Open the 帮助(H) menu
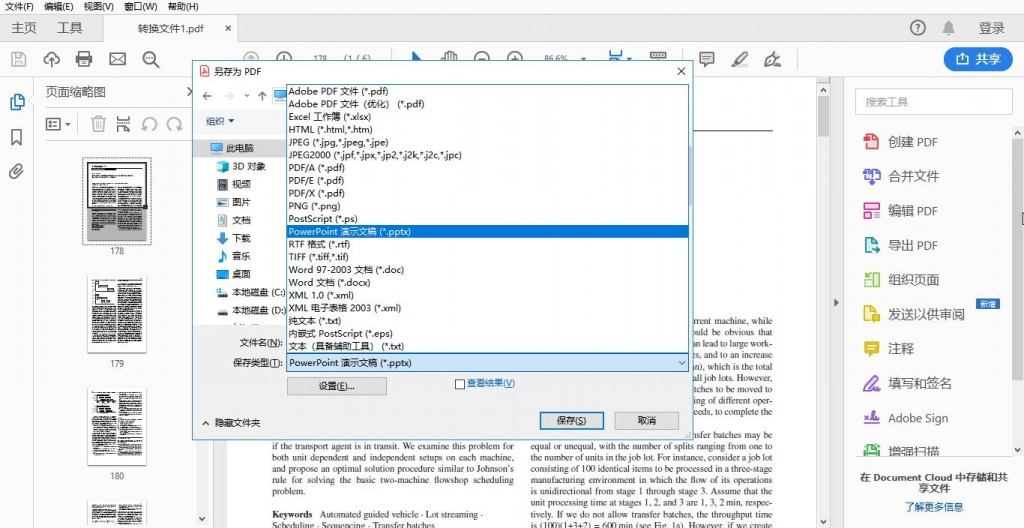 coord(183,7)
